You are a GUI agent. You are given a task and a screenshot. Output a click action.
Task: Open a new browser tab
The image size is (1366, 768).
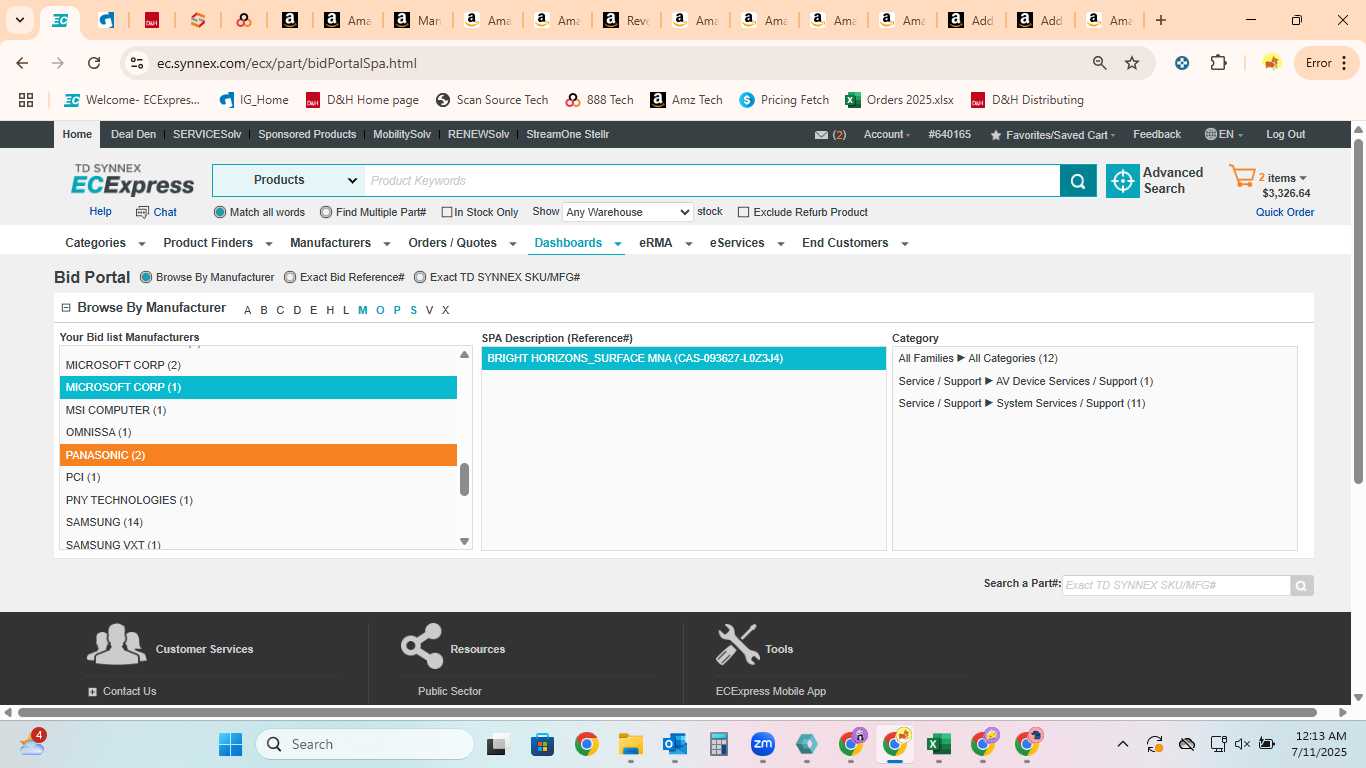(x=1160, y=20)
